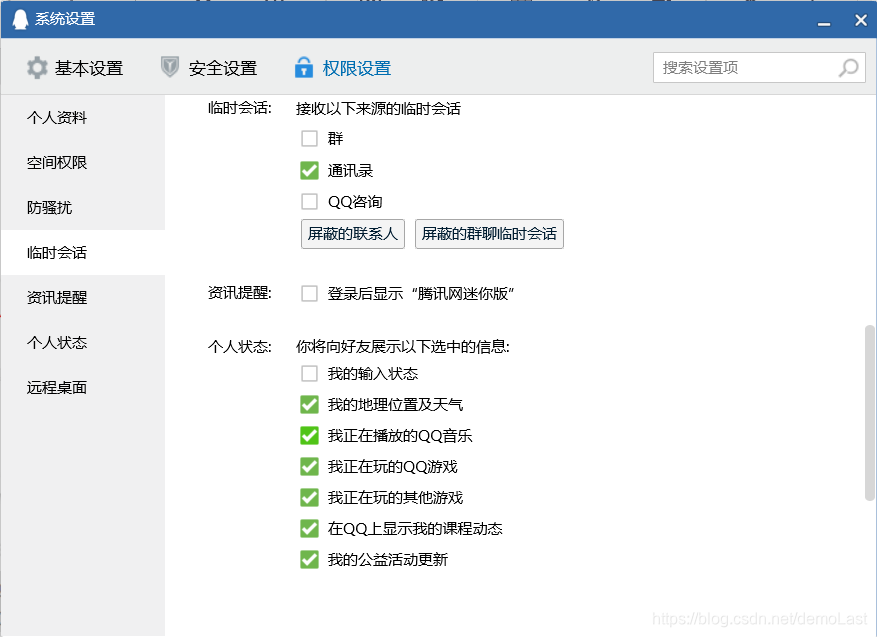Select 临时会话 in the sidebar
The width and height of the screenshot is (877, 637).
point(83,253)
